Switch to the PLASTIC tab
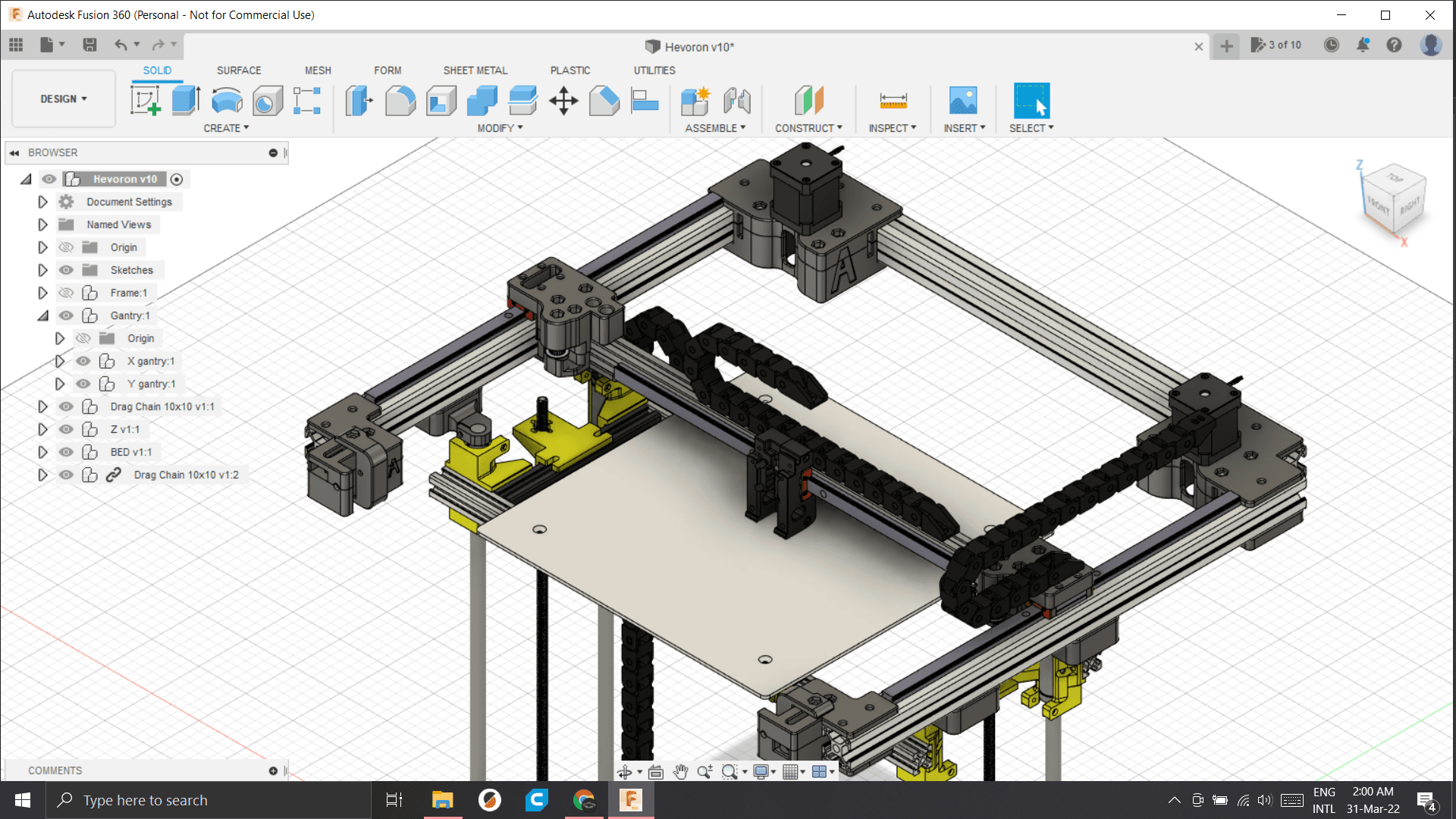The width and height of the screenshot is (1456, 819). click(570, 70)
